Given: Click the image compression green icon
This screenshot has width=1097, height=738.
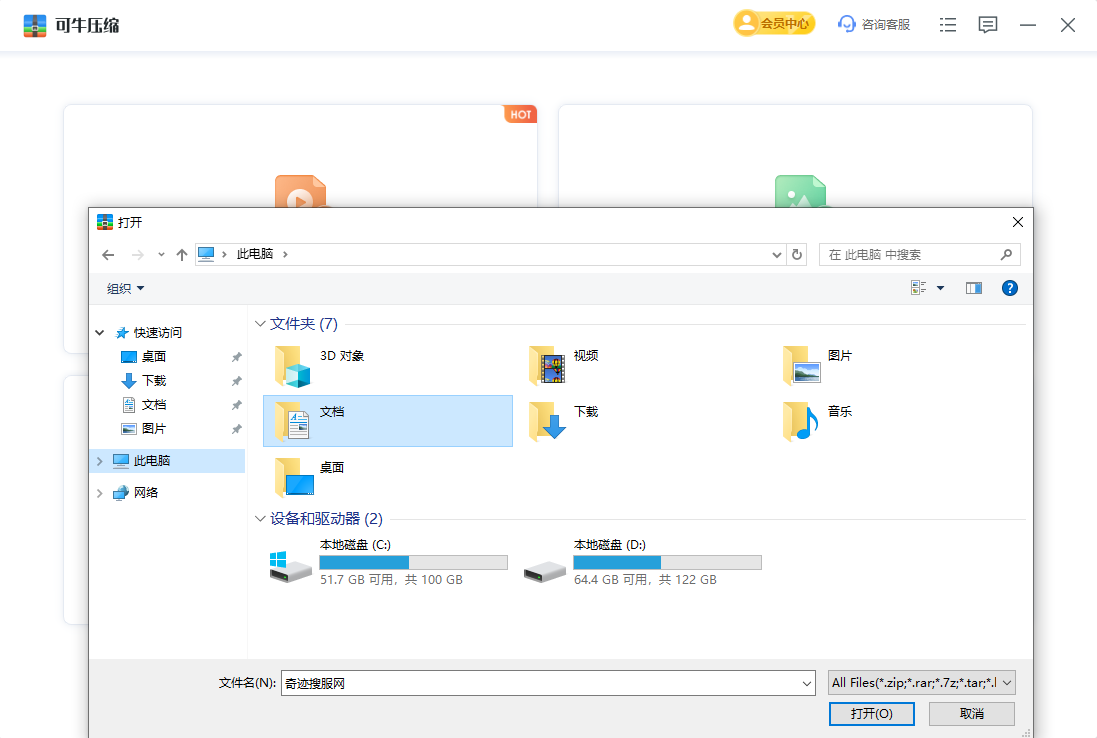Looking at the screenshot, I should pos(800,192).
